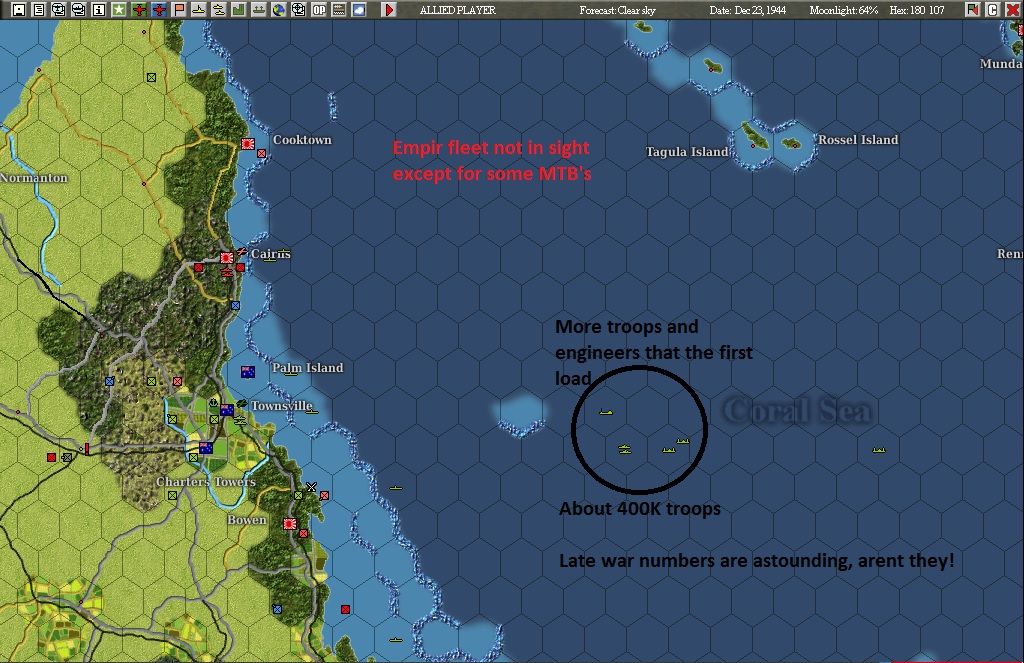Click the Coral Sea map label
The image size is (1024, 663).
coord(797,411)
